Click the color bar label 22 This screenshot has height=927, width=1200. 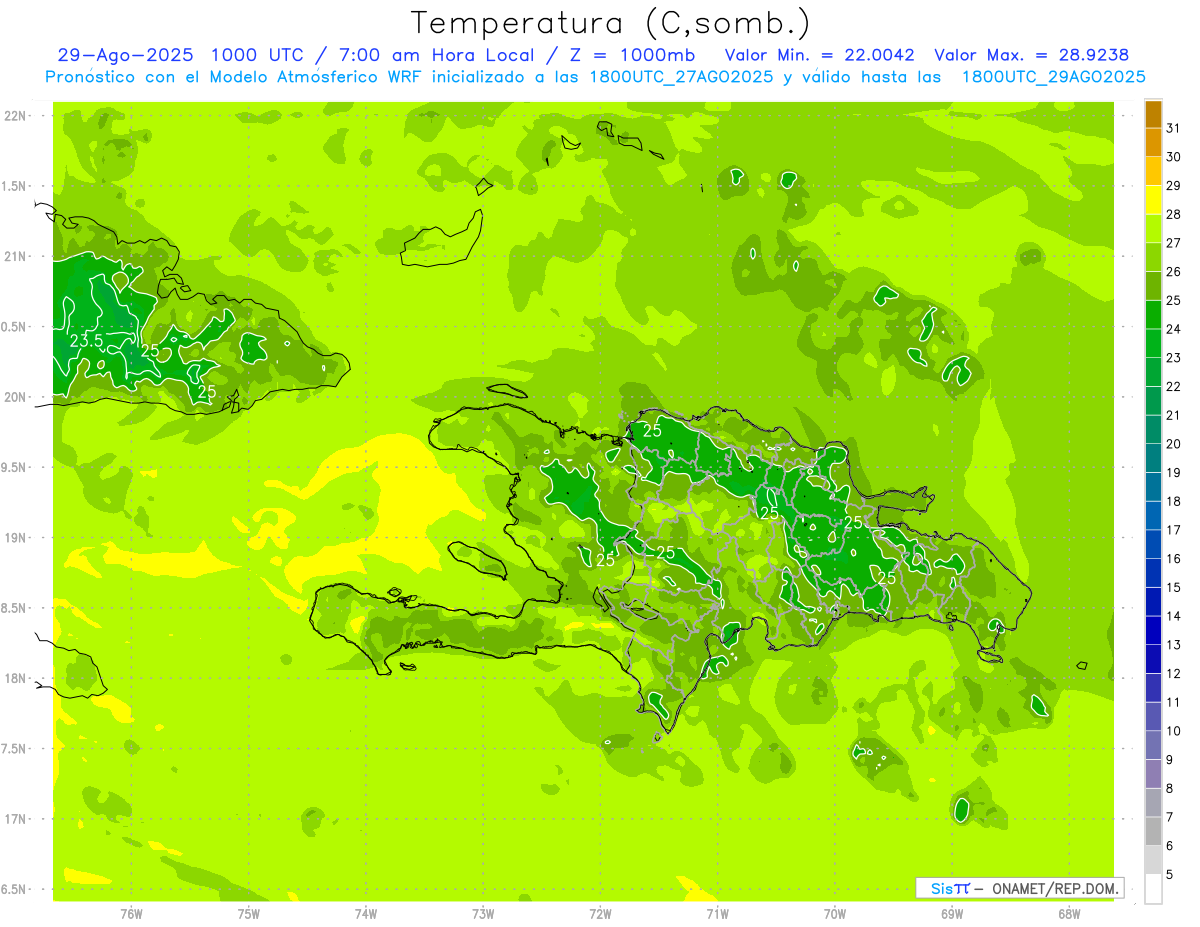(1174, 387)
